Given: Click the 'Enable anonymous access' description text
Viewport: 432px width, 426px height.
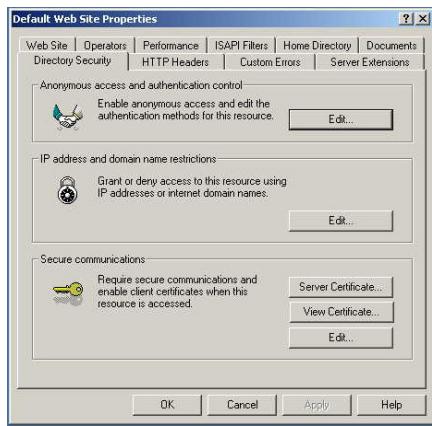Looking at the screenshot, I should pyautogui.click(x=185, y=110).
